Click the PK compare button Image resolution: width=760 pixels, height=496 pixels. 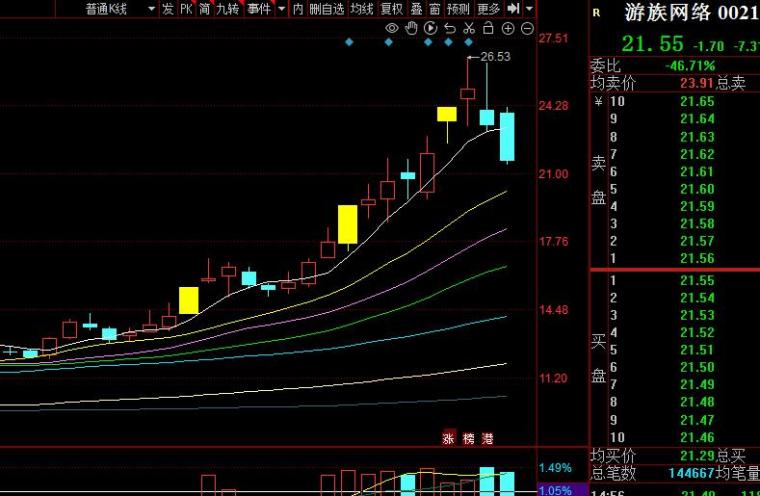pos(186,9)
